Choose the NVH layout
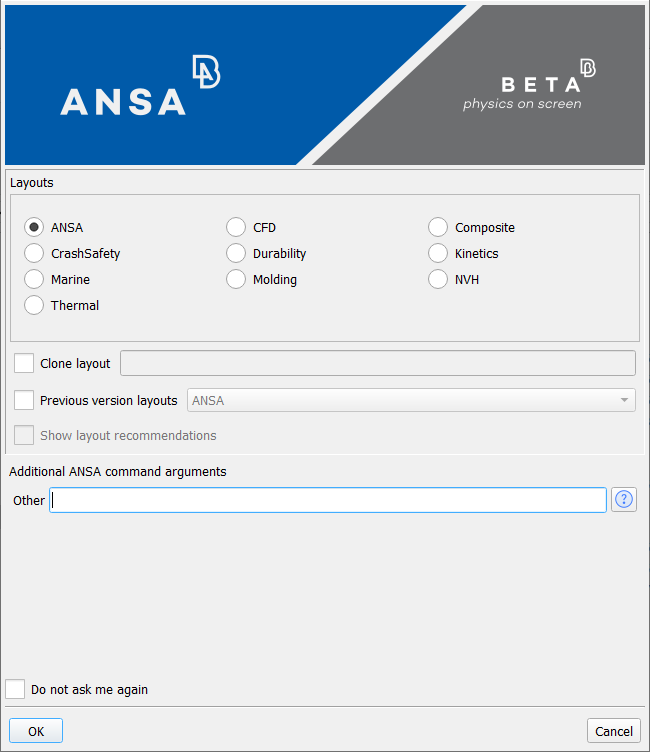650x752 pixels. click(438, 280)
